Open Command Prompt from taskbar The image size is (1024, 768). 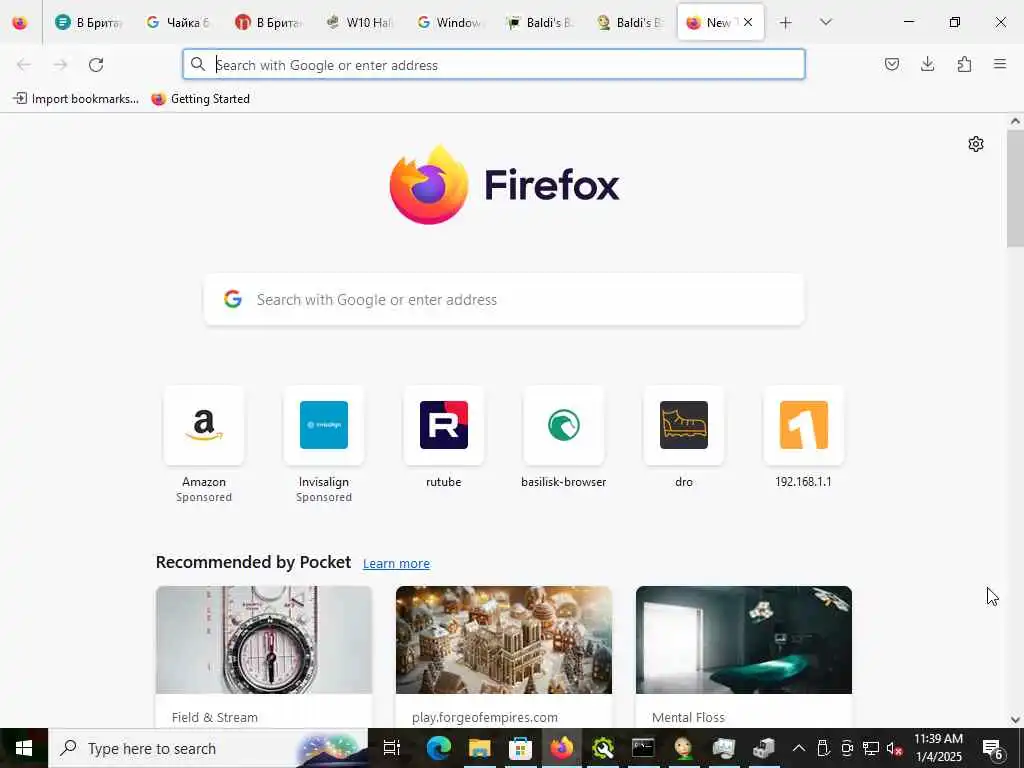click(x=643, y=748)
